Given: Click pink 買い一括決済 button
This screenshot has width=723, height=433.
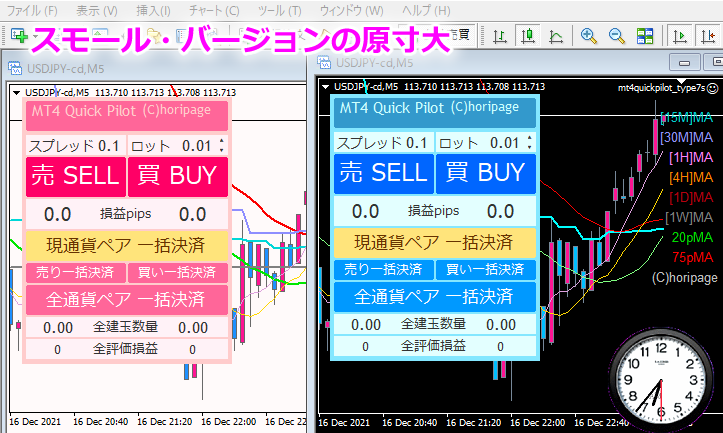Looking at the screenshot, I should (x=178, y=273).
